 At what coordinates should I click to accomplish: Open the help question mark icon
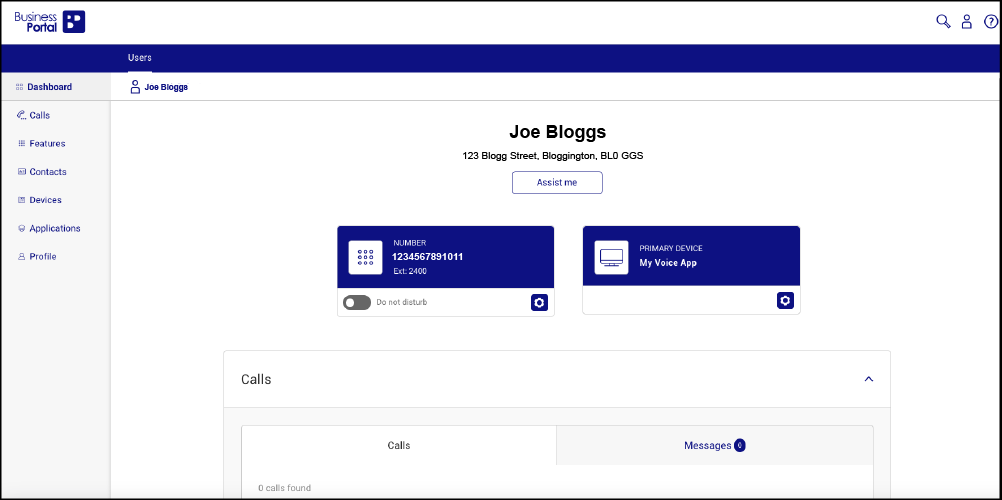click(x=991, y=22)
